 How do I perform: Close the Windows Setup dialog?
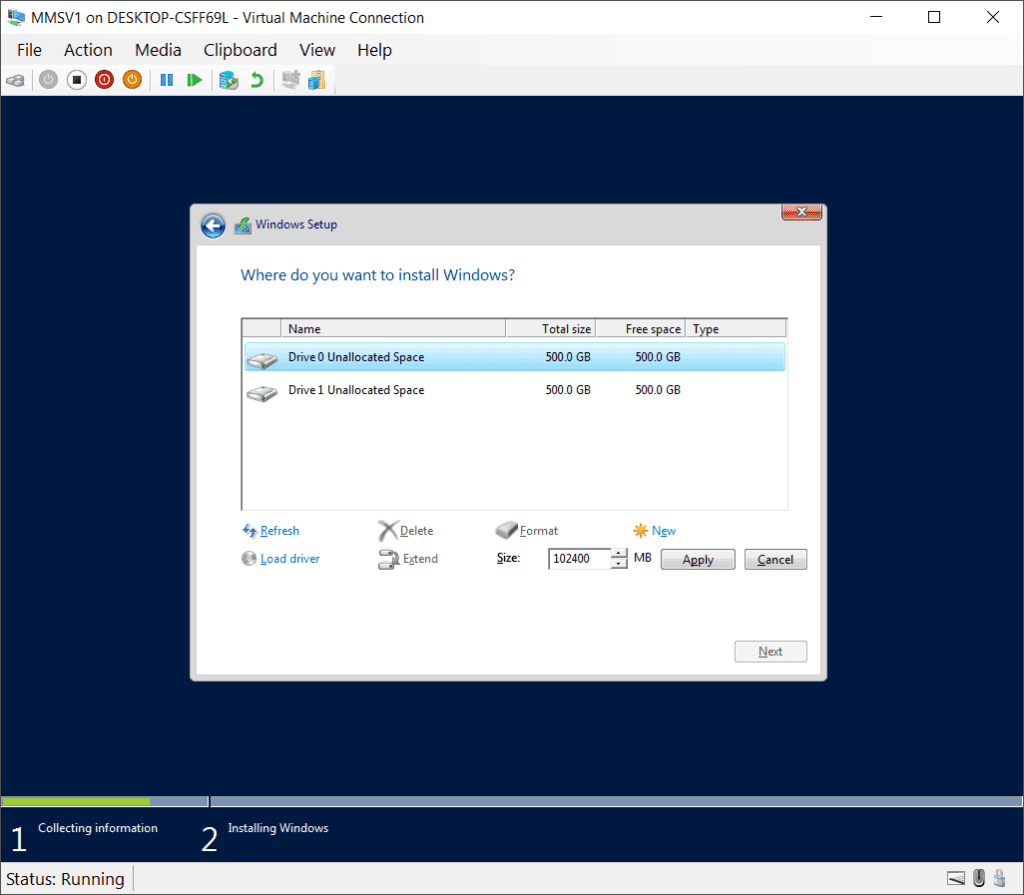coord(801,212)
